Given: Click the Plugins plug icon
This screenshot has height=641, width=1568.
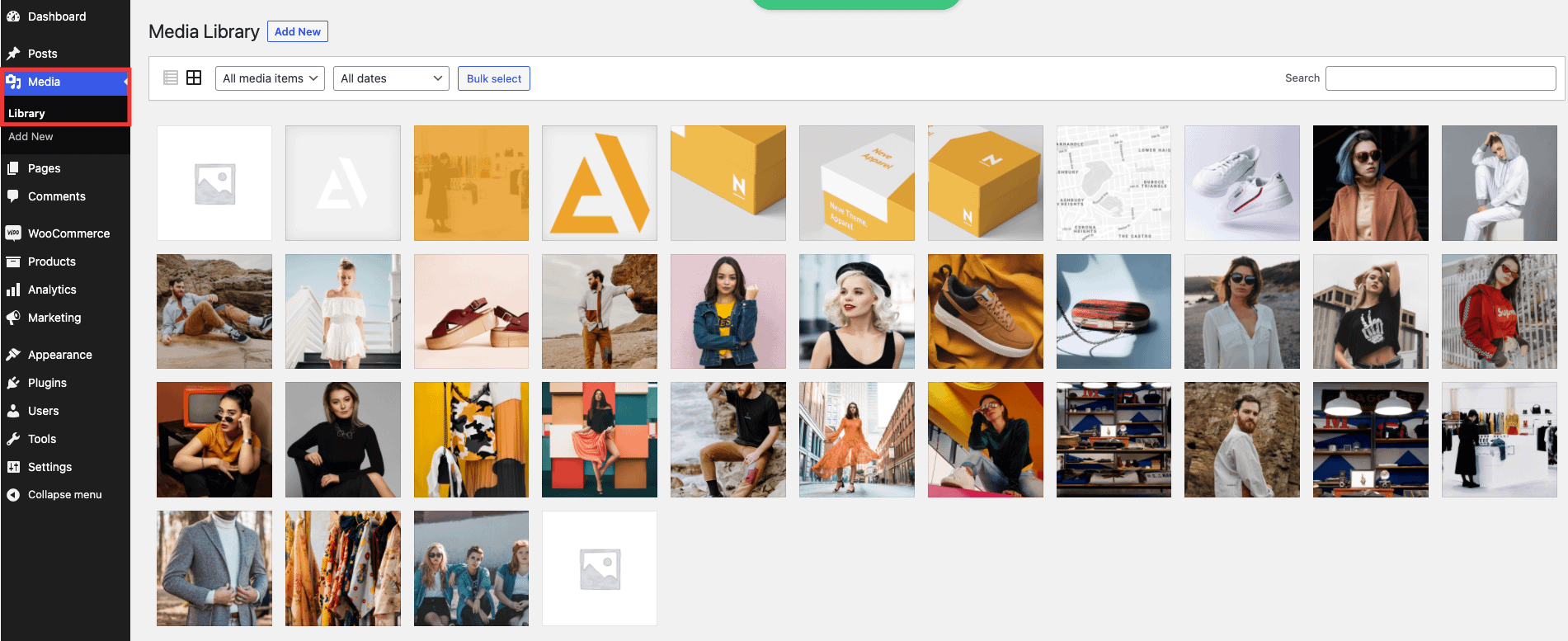Looking at the screenshot, I should coord(13,383).
